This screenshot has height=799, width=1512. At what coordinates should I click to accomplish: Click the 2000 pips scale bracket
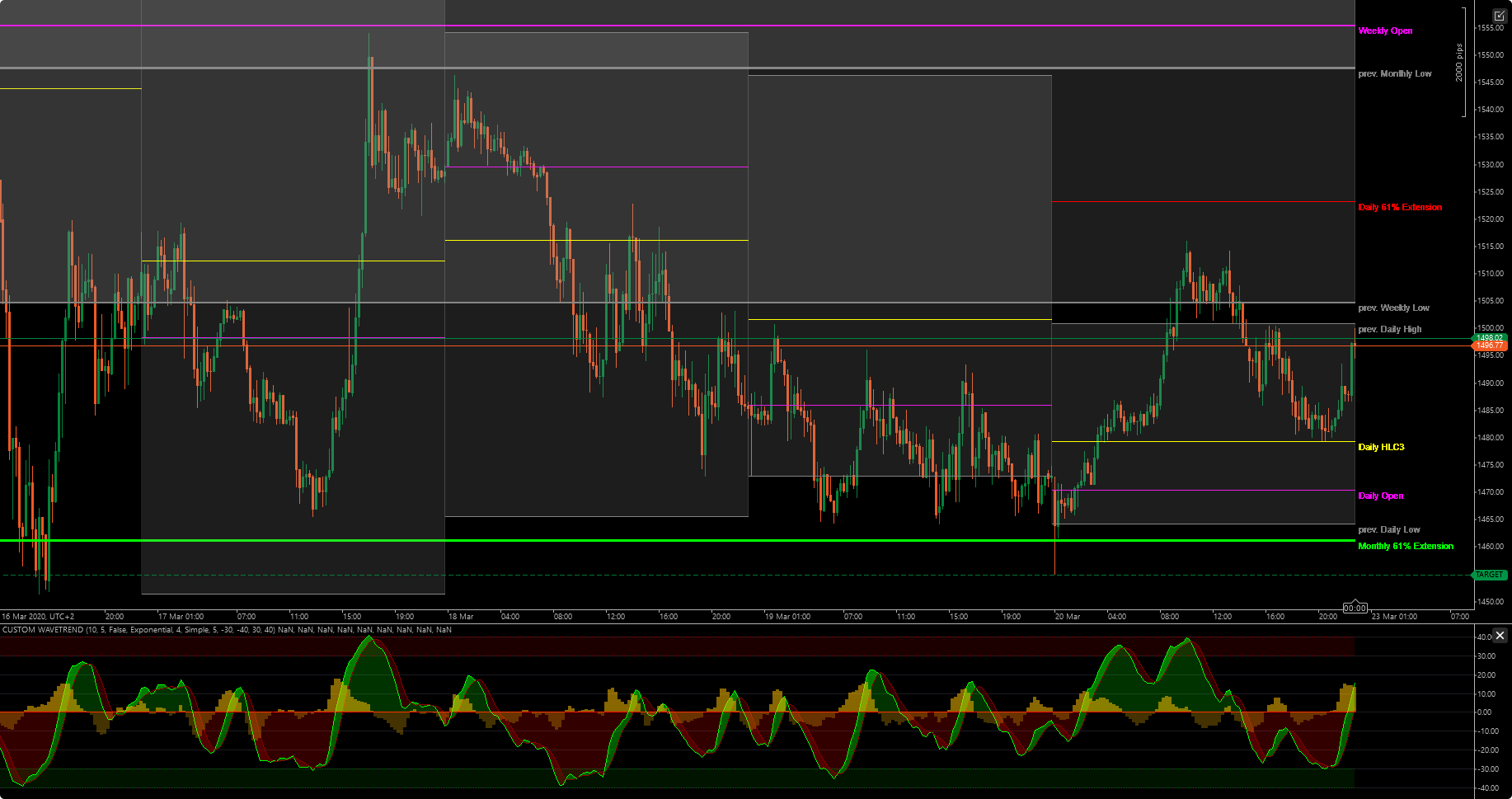1460,63
